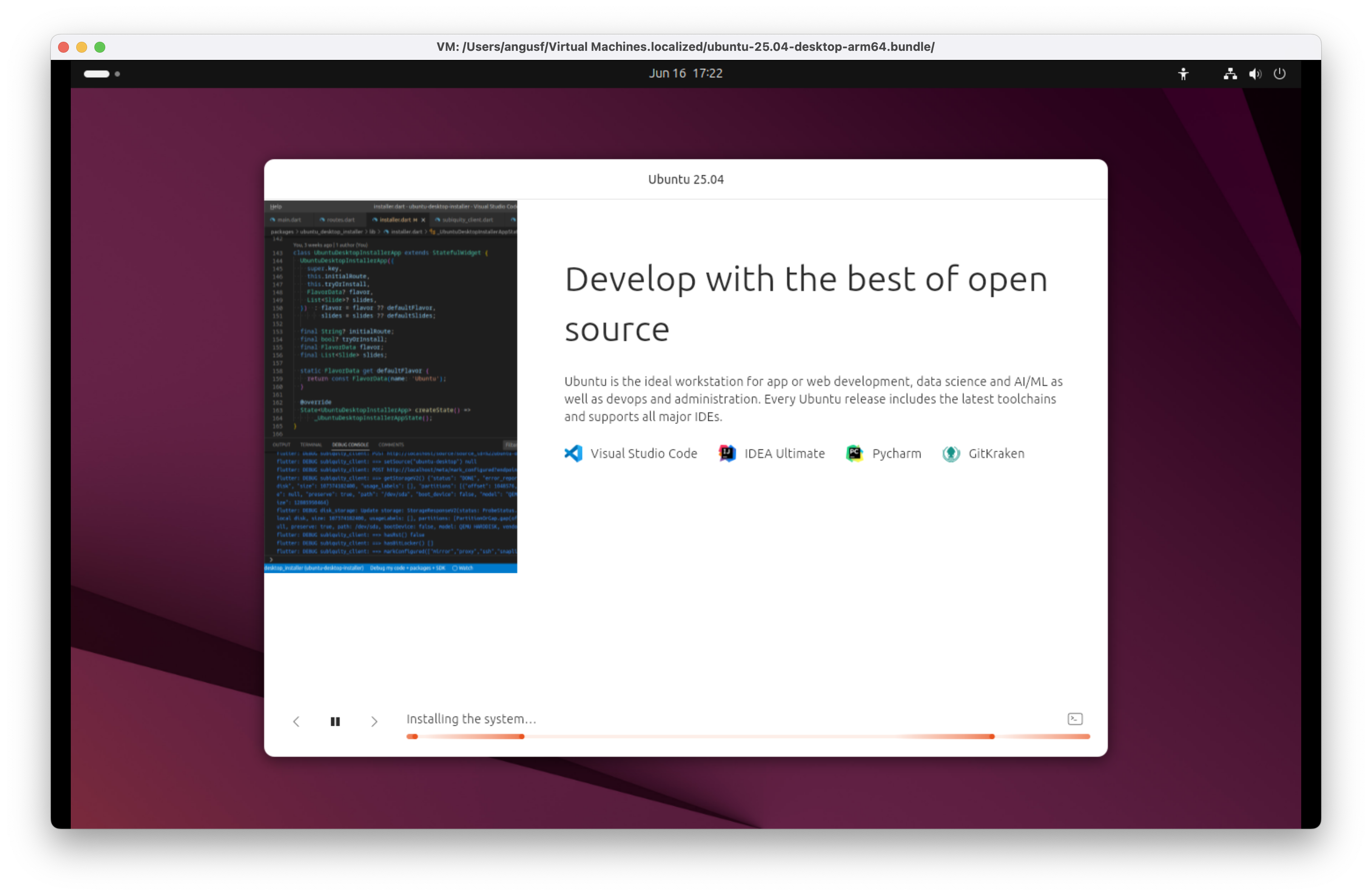1372x896 pixels.
Task: Open the calendar from the Jun 16 clock
Action: click(686, 73)
